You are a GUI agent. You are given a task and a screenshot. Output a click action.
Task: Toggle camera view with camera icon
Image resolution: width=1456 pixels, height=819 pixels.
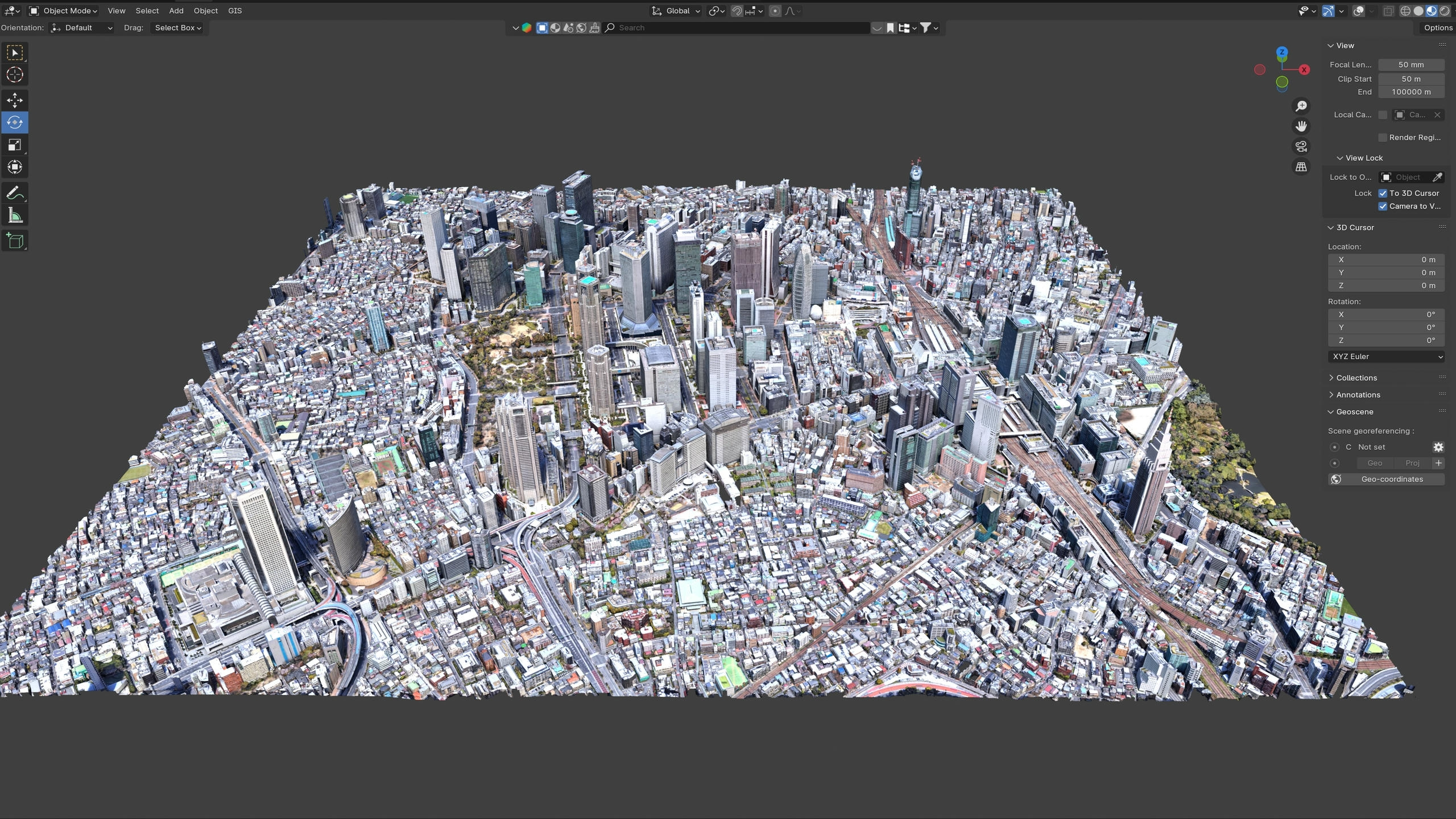[1301, 147]
